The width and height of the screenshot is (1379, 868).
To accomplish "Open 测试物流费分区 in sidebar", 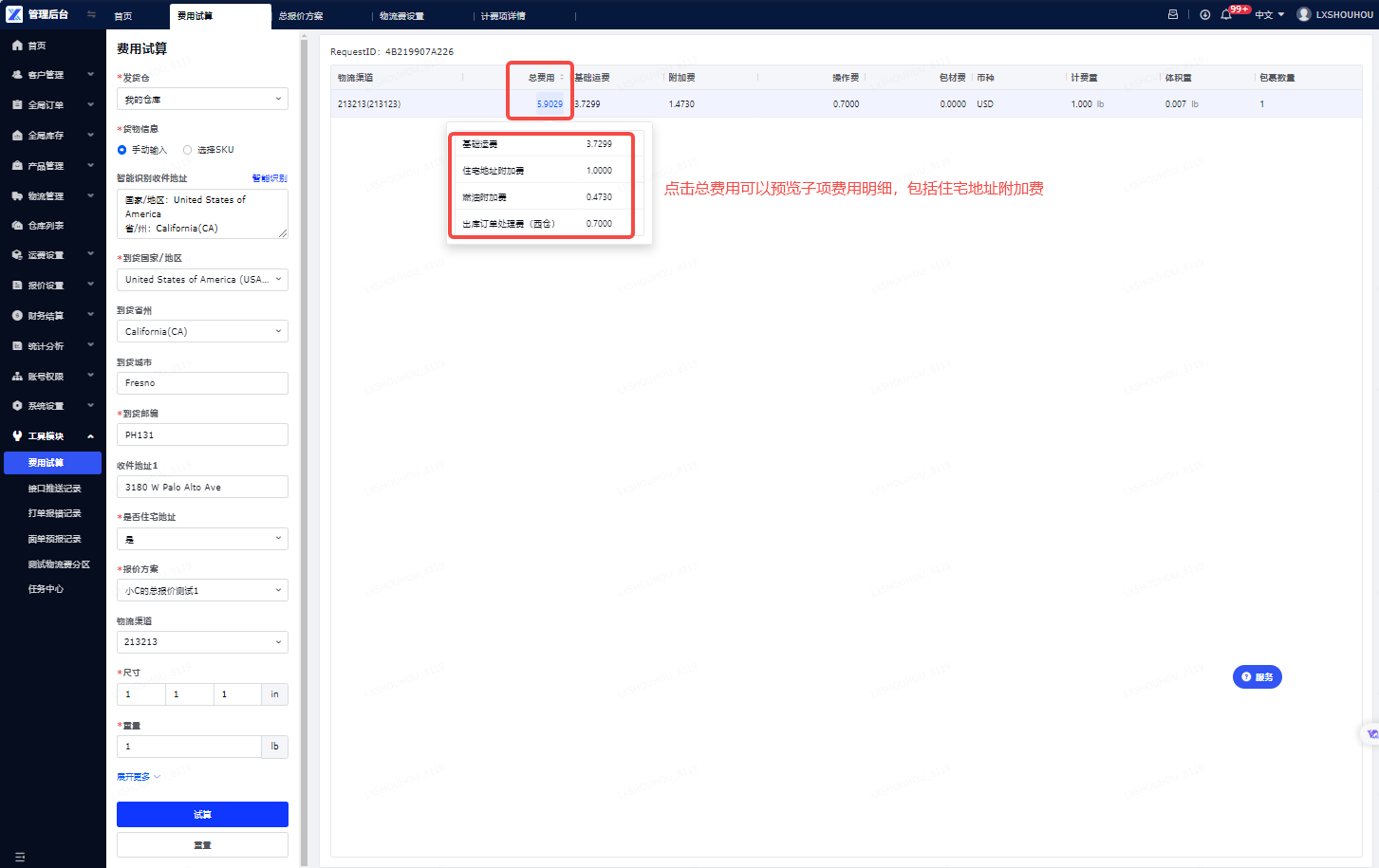I will 59,564.
